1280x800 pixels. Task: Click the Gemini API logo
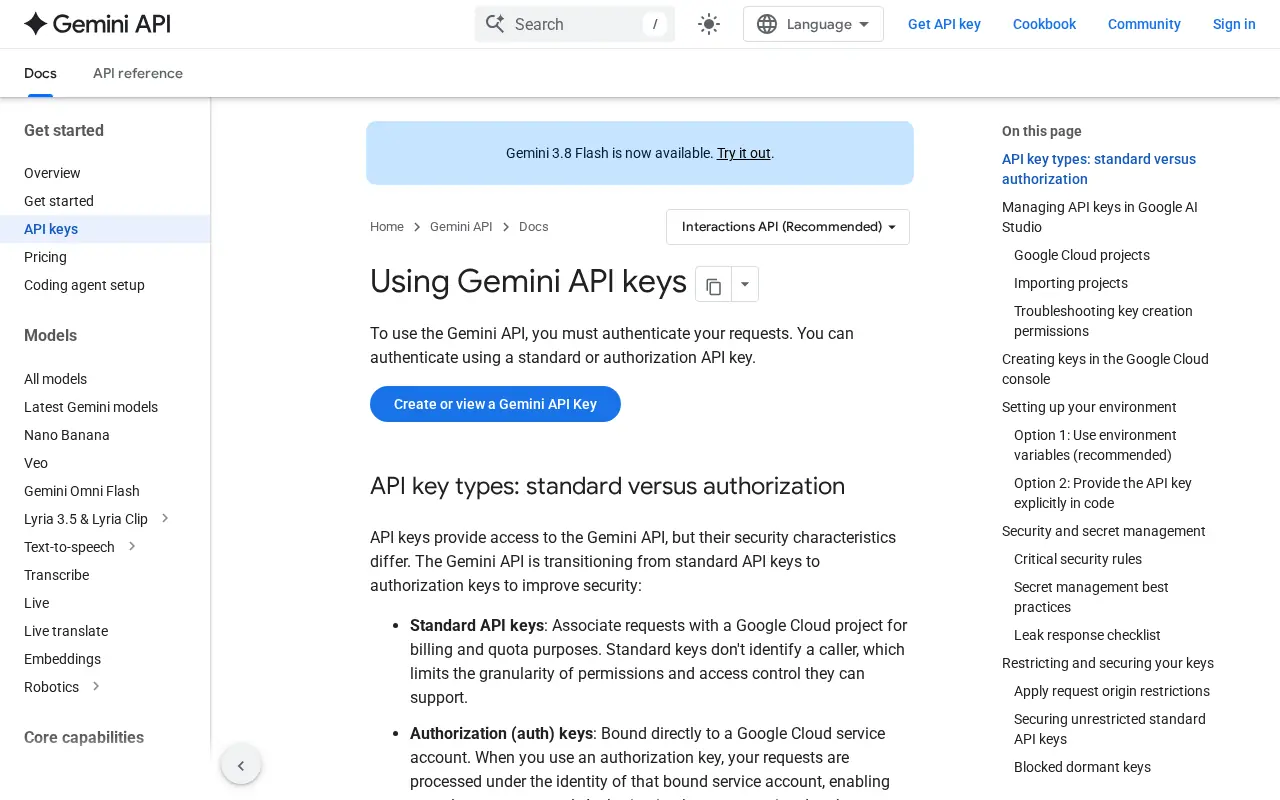point(97,24)
